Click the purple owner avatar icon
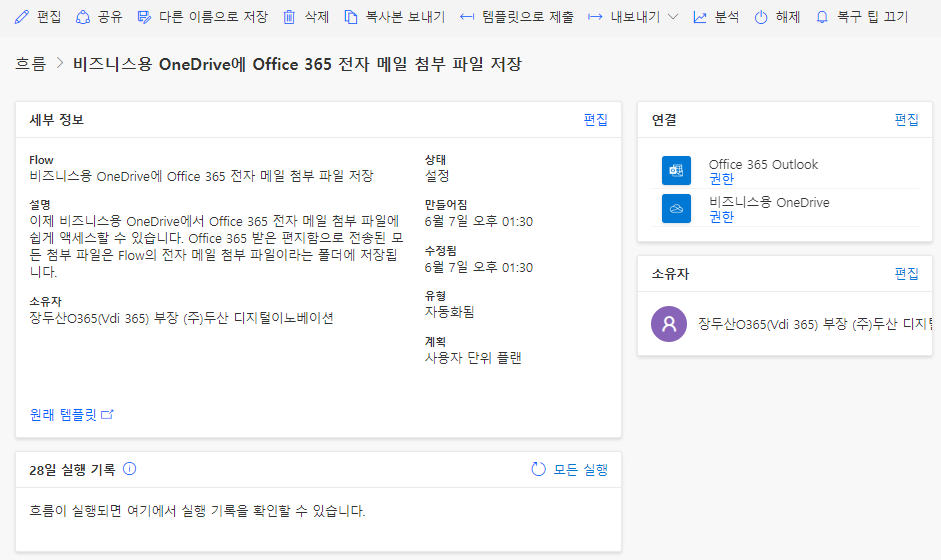The height and width of the screenshot is (560, 941). click(x=669, y=324)
